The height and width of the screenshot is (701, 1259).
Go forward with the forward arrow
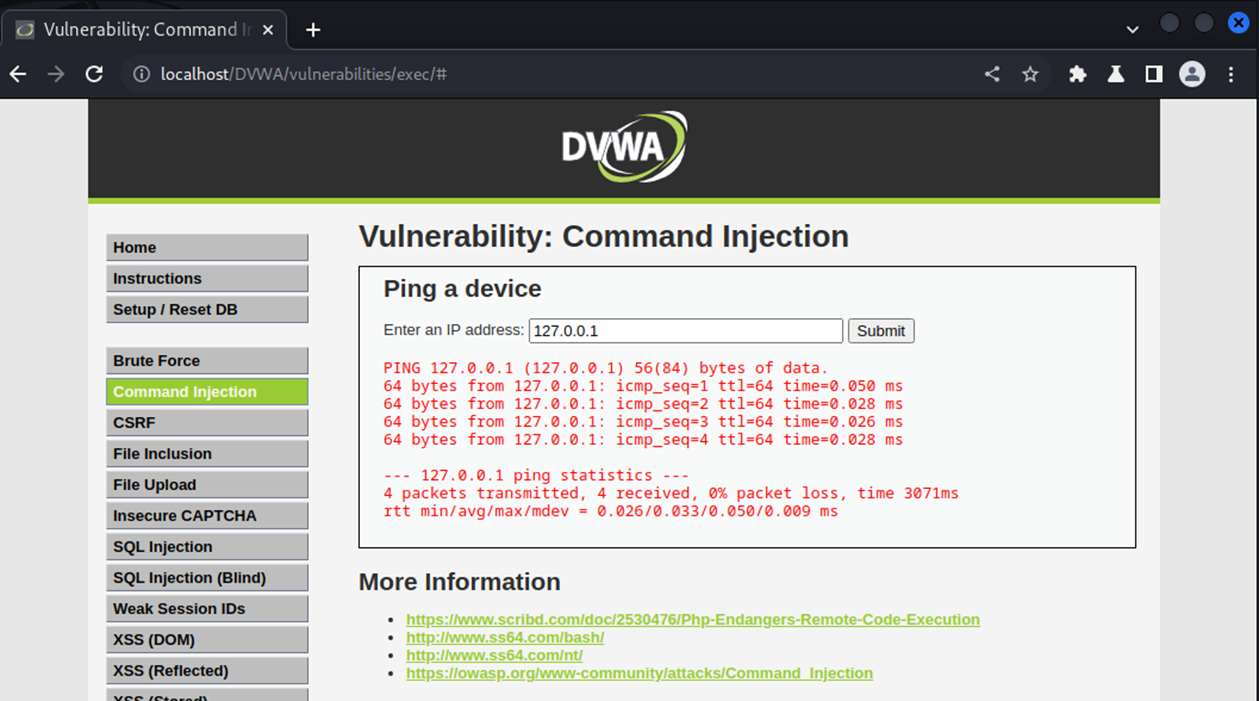56,74
